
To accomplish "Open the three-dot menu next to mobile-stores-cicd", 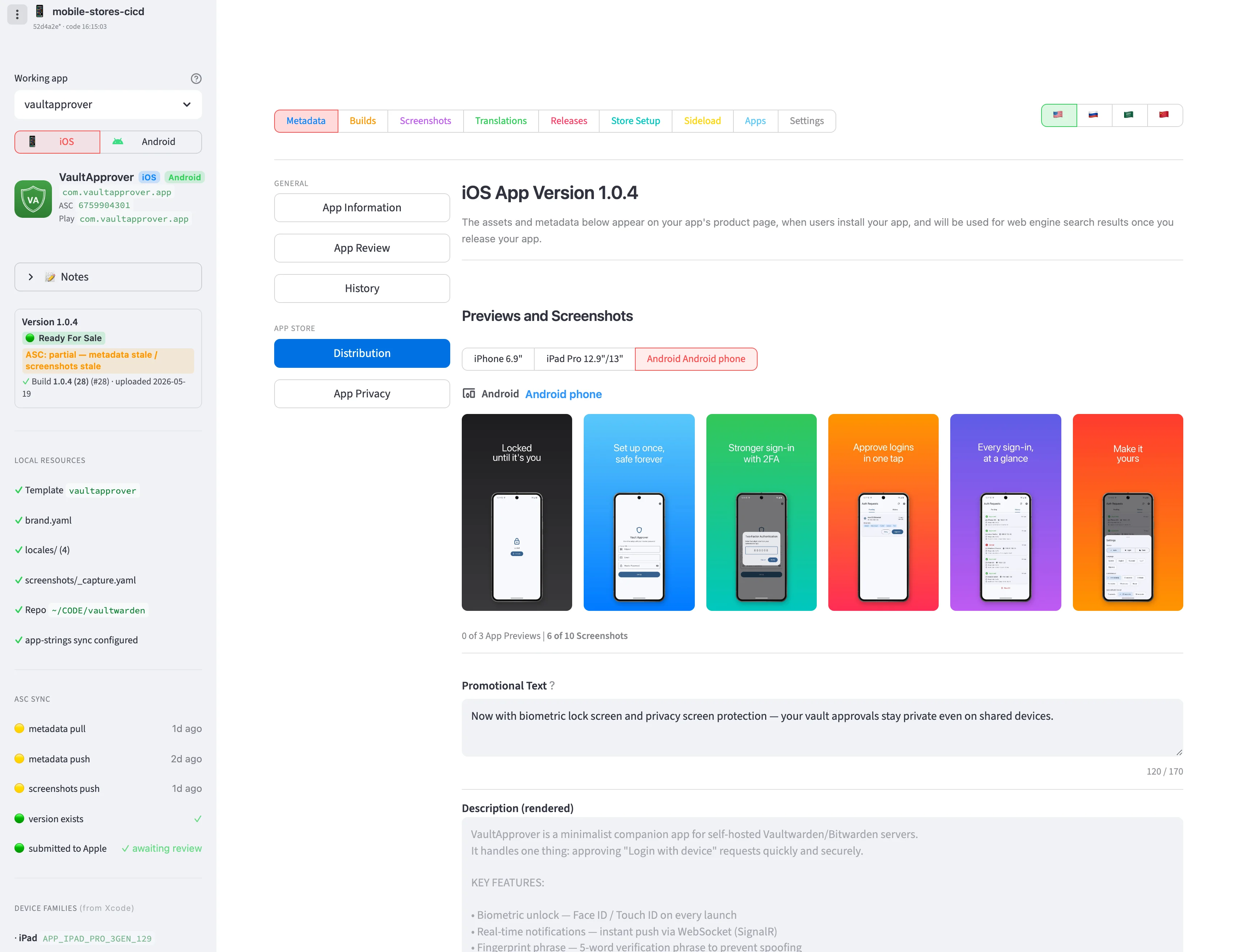I will click(17, 14).
